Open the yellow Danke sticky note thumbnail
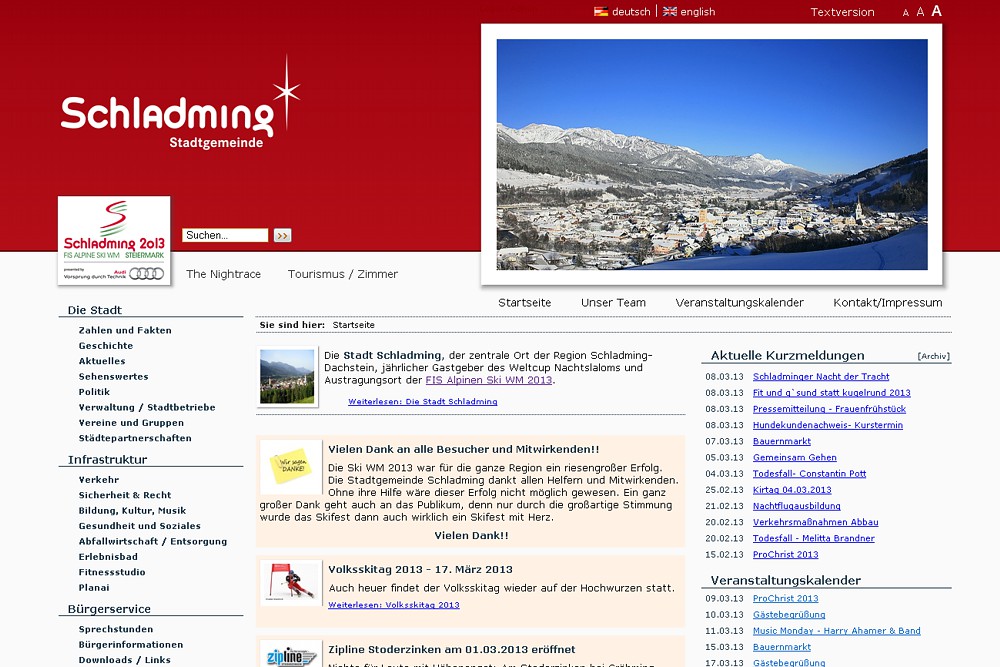 tap(290, 467)
